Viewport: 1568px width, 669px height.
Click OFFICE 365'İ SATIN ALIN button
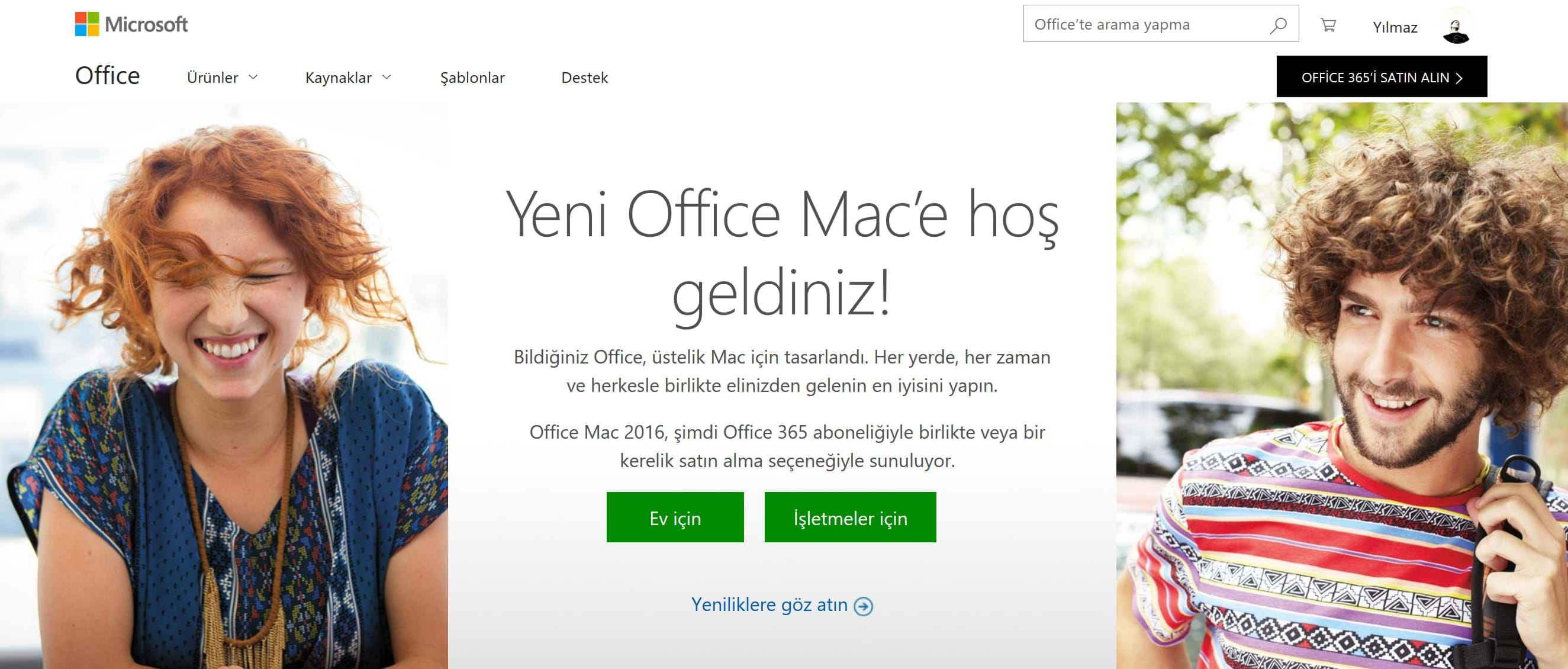(x=1382, y=77)
